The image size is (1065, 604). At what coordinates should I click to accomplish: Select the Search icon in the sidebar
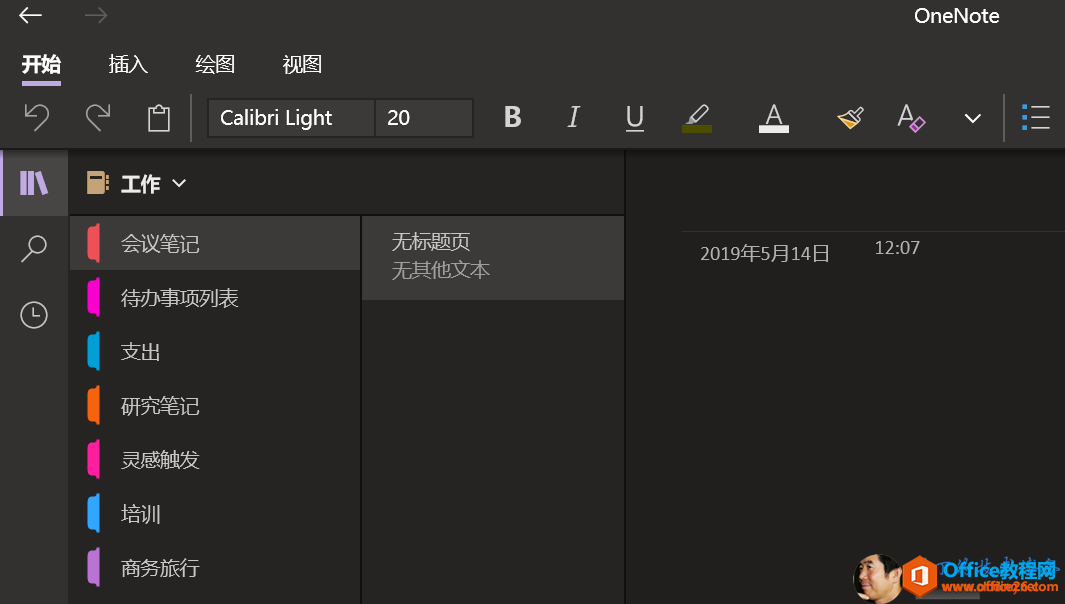(x=34, y=247)
